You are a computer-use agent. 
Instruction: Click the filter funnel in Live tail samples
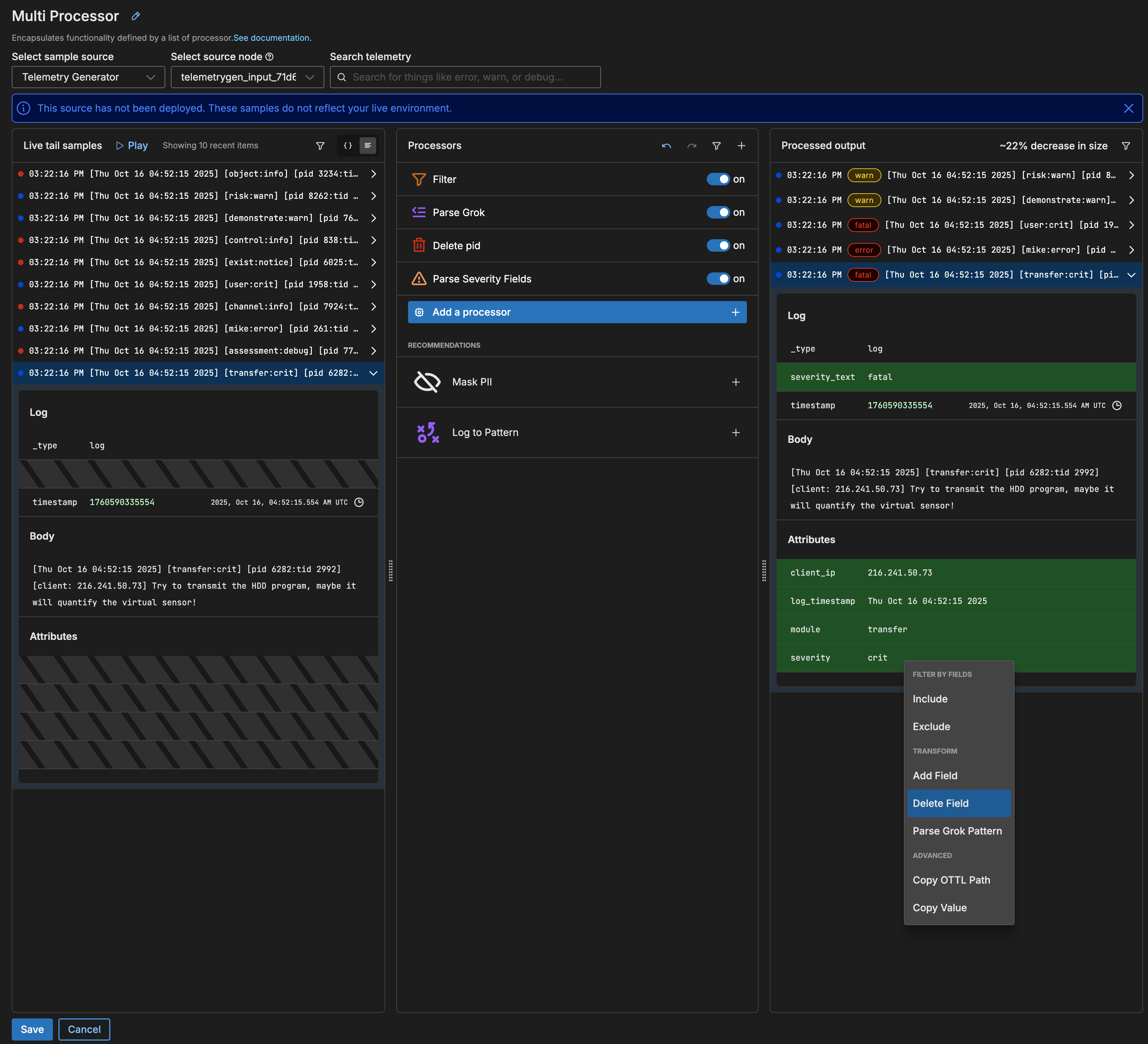pos(320,146)
